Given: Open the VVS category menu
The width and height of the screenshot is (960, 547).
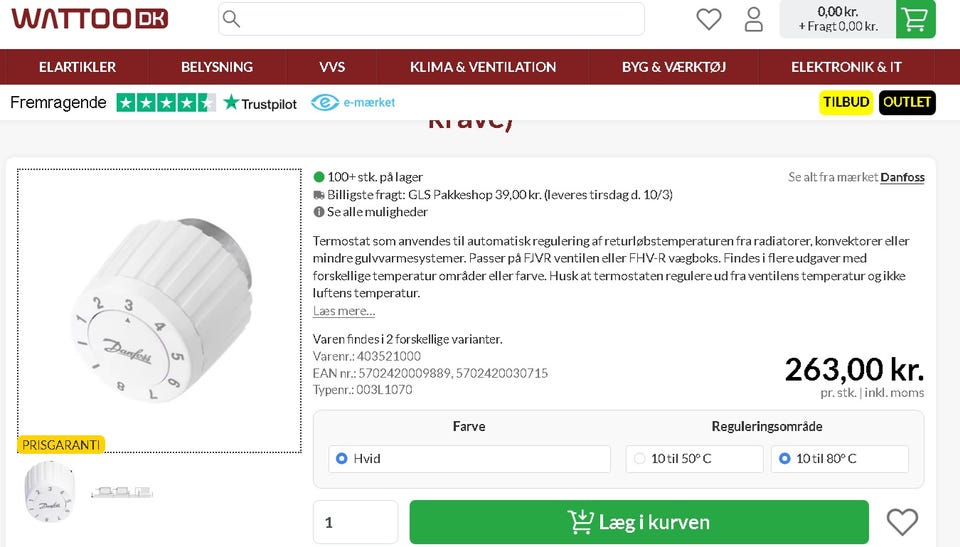Looking at the screenshot, I should click(x=332, y=67).
